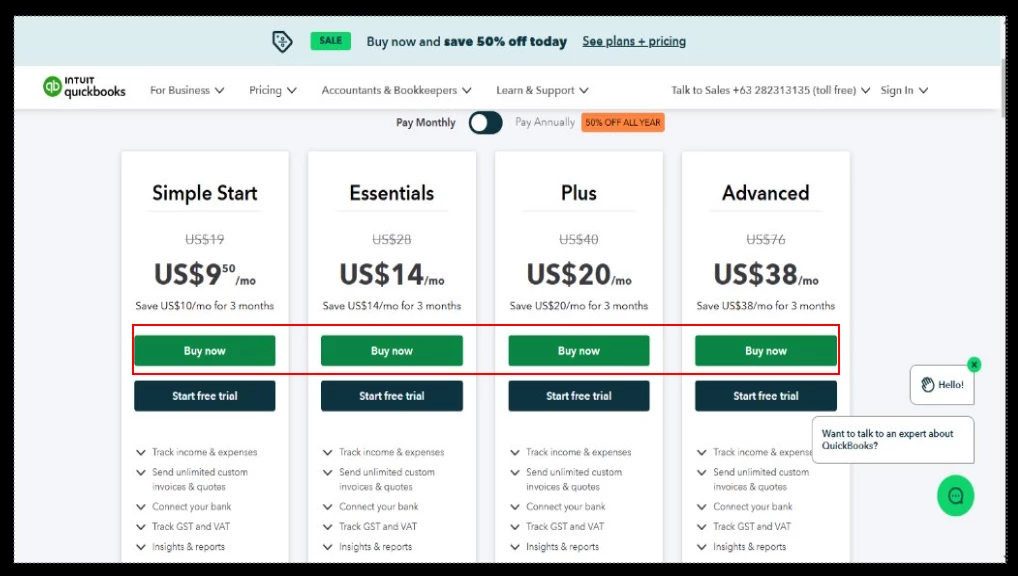1018x576 pixels.
Task: Click the Simple Start plan heading
Action: (x=205, y=193)
